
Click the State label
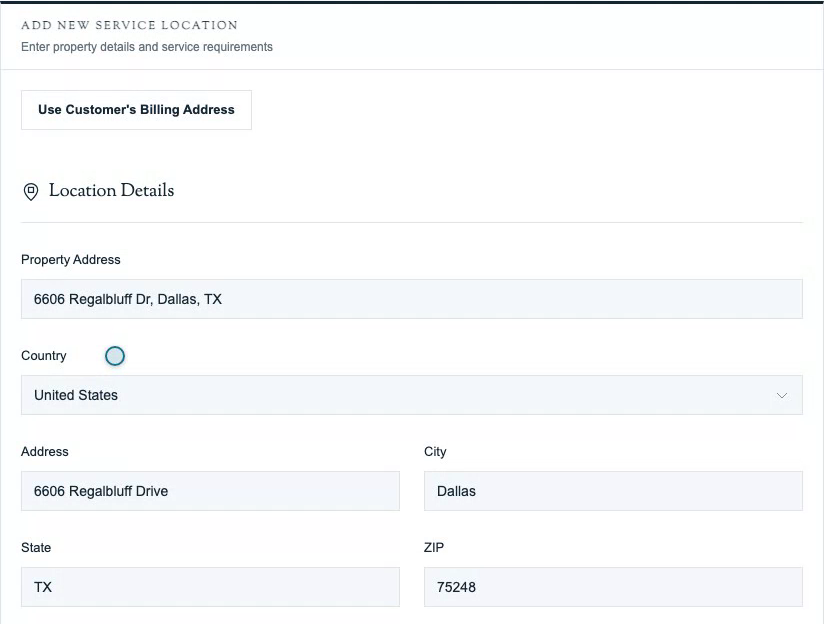[36, 547]
